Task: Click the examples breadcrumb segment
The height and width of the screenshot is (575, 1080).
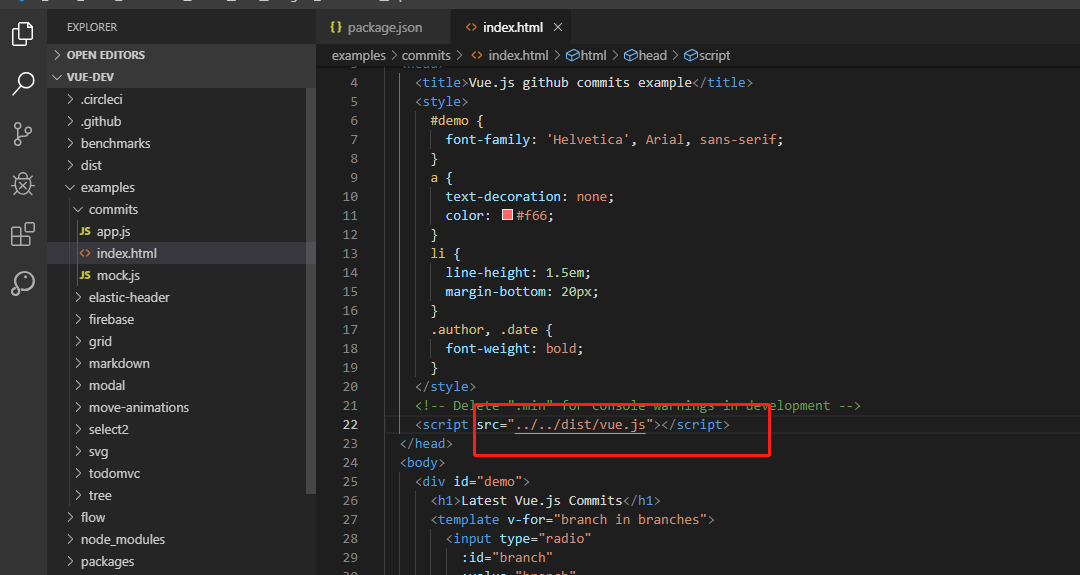Action: [x=359, y=56]
